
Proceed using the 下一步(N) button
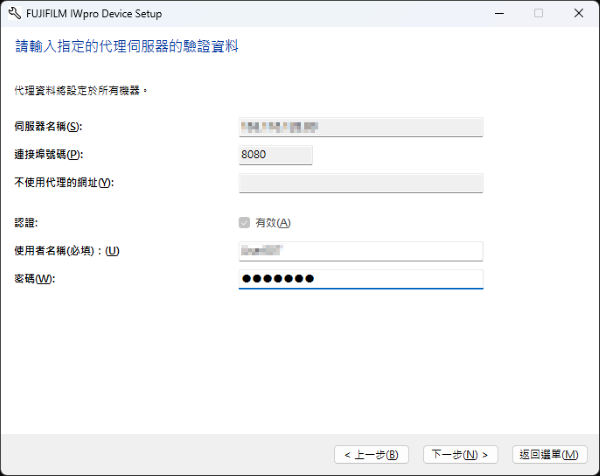click(460, 454)
